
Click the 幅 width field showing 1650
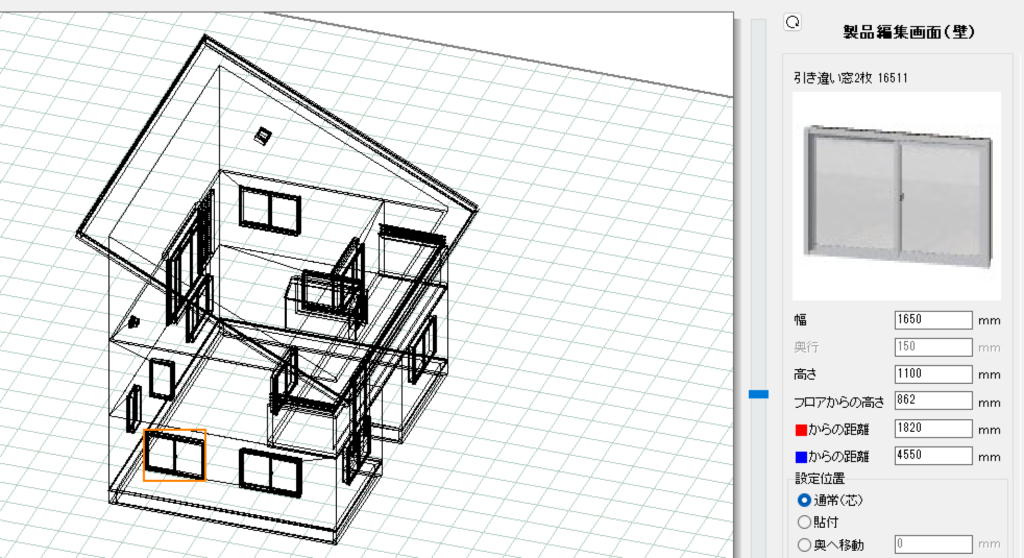click(933, 320)
